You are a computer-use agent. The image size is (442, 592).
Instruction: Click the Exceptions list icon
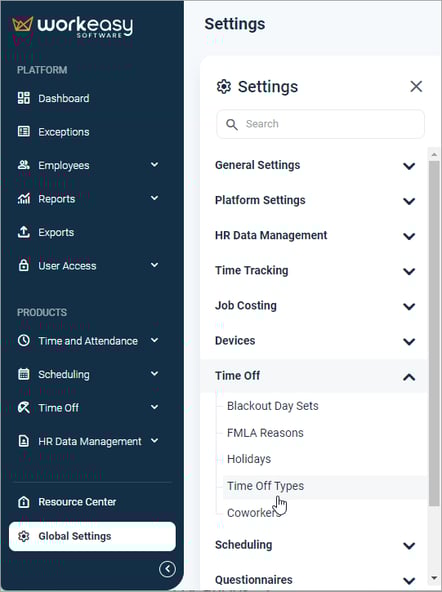pos(23,131)
